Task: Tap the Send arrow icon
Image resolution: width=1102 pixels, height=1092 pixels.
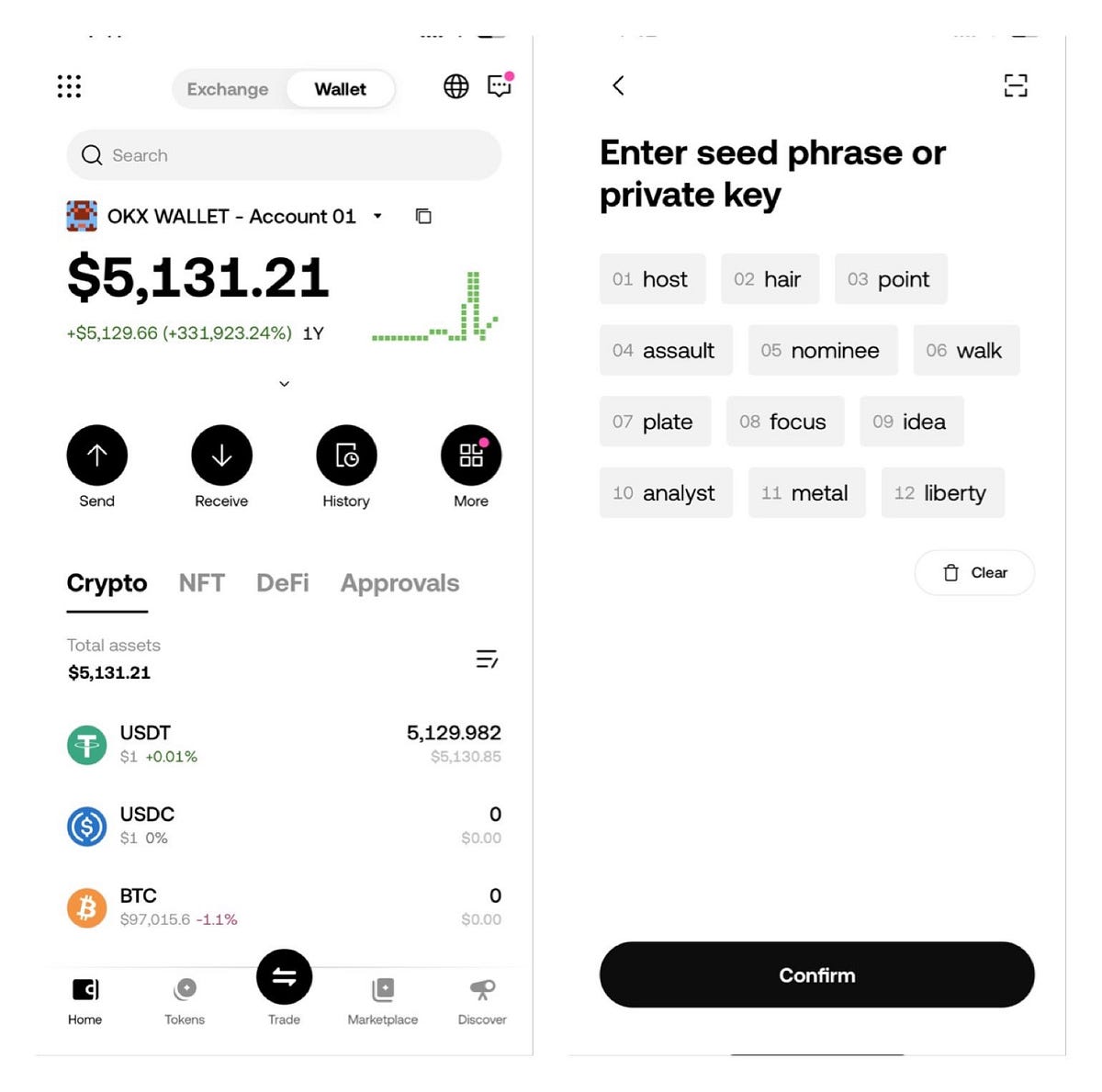Action: click(x=96, y=454)
